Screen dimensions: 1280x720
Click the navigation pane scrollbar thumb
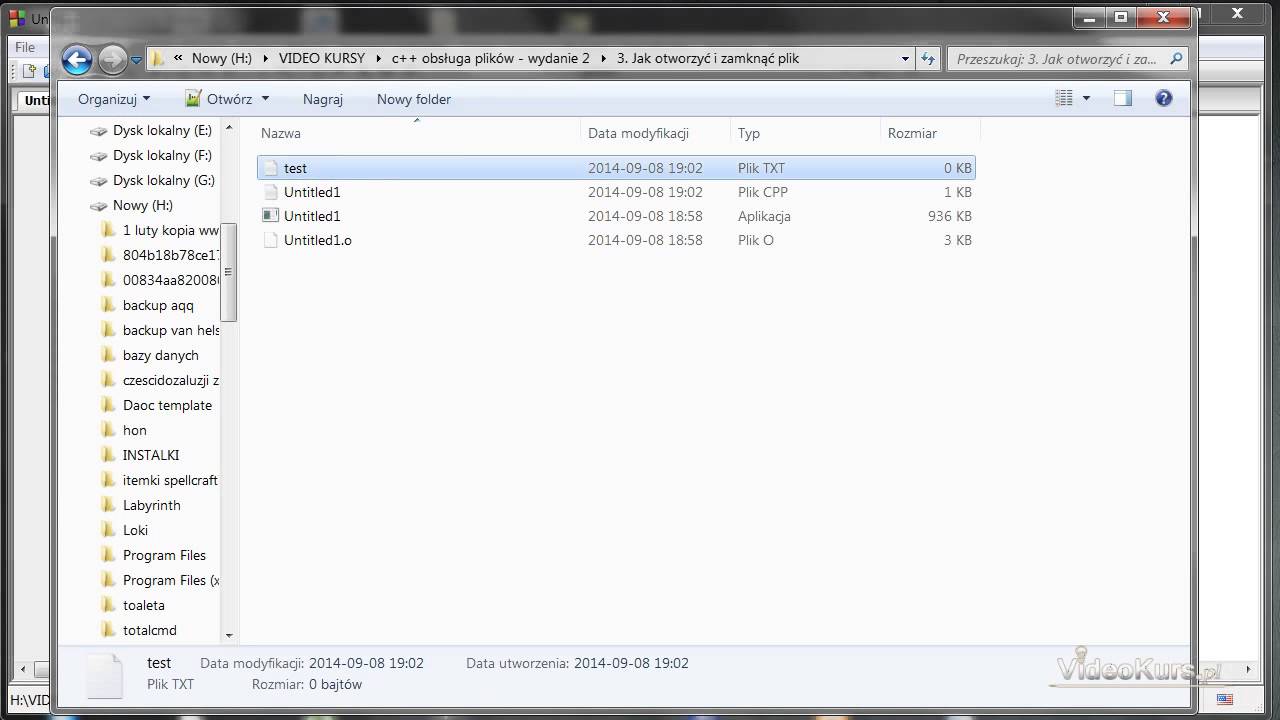[228, 272]
